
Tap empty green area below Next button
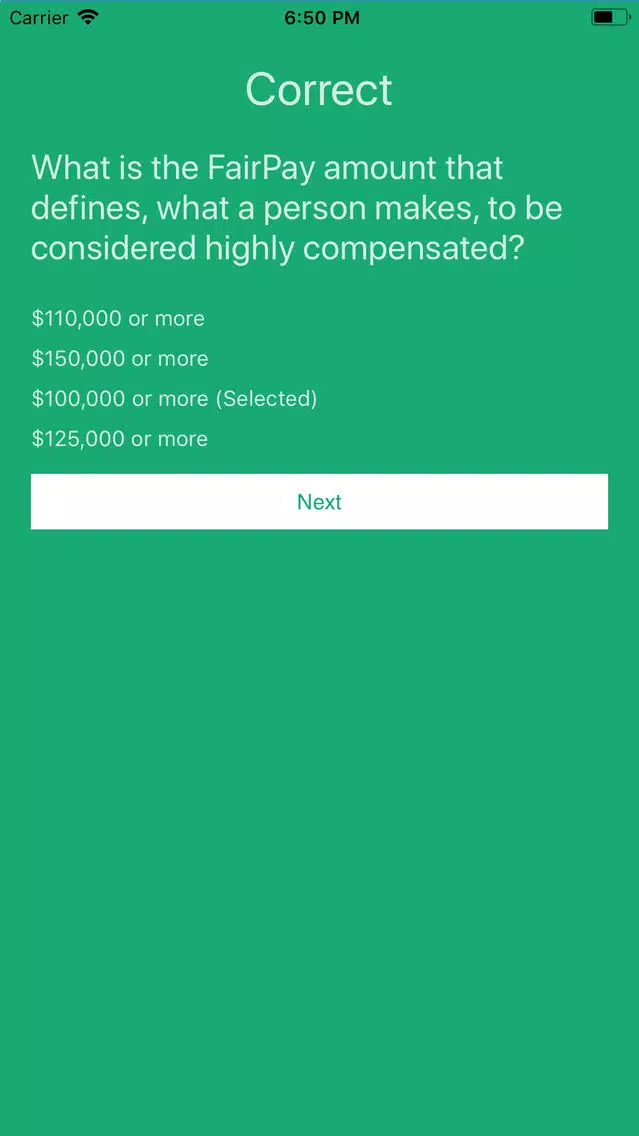pyautogui.click(x=319, y=800)
